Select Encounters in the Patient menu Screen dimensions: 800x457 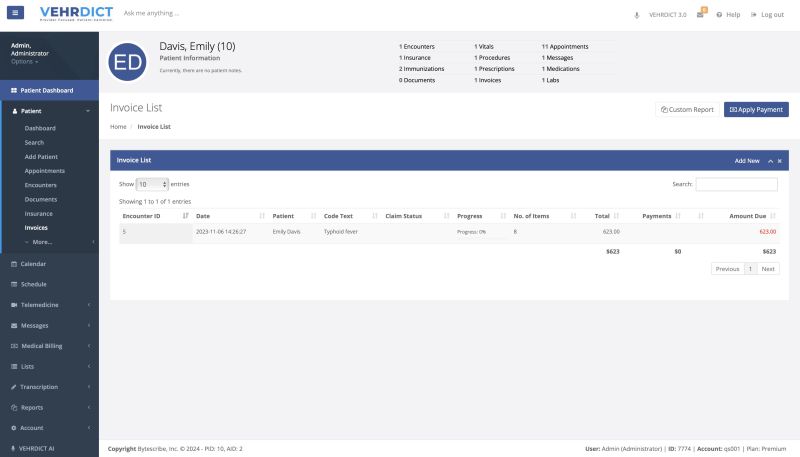41,185
